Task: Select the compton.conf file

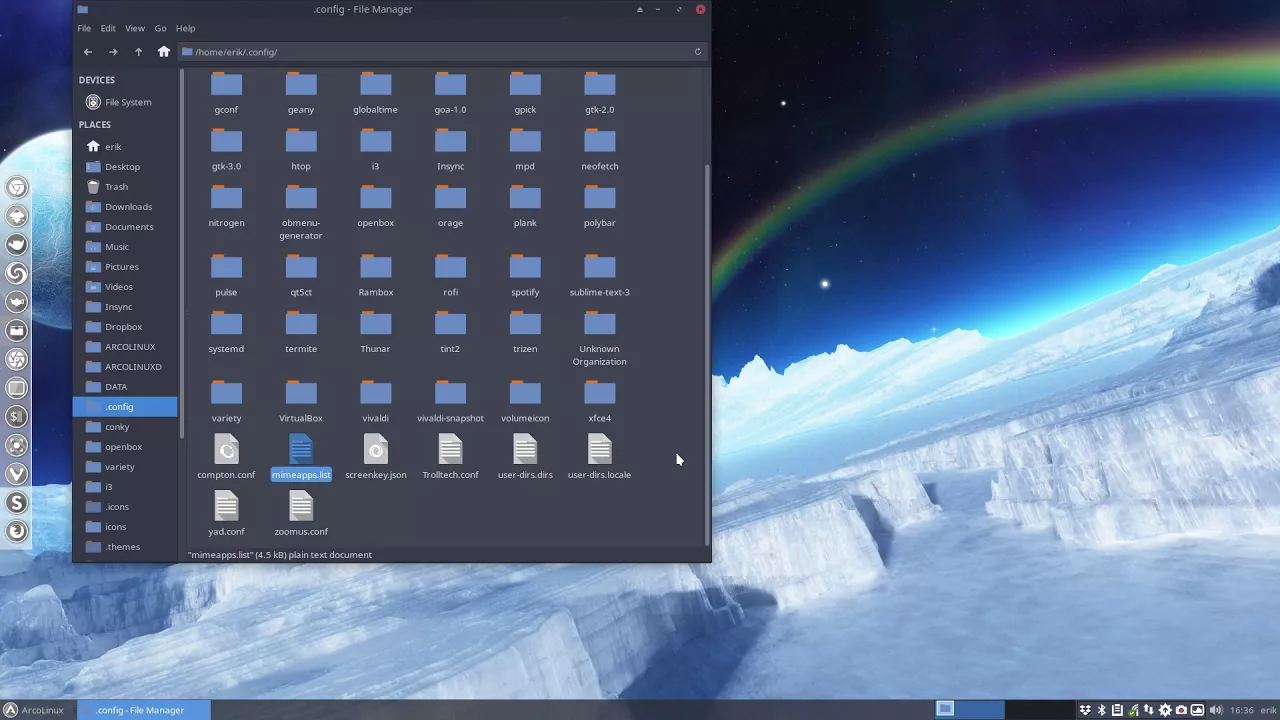Action: [x=226, y=458]
